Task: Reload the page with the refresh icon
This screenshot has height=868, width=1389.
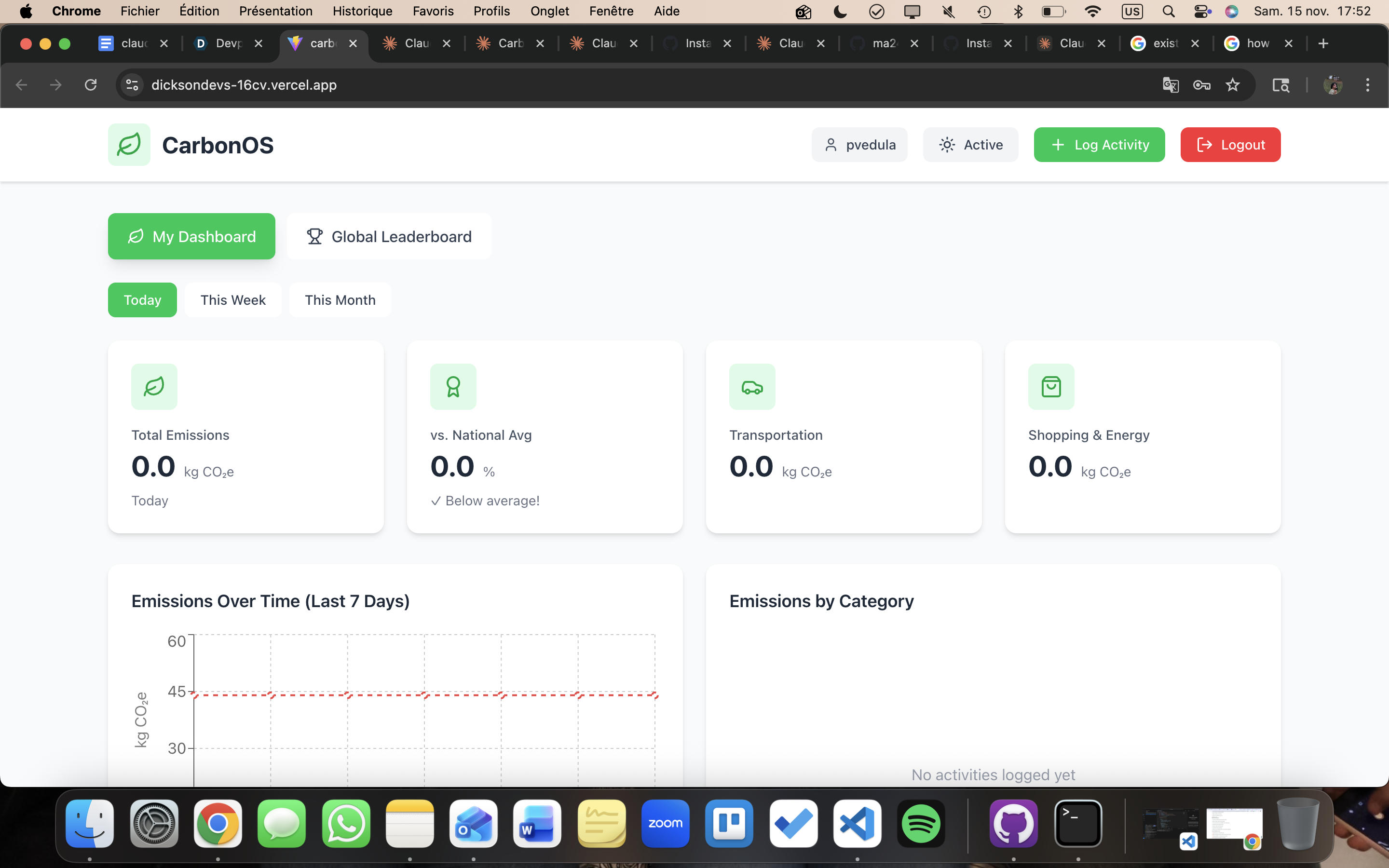Action: tap(91, 85)
